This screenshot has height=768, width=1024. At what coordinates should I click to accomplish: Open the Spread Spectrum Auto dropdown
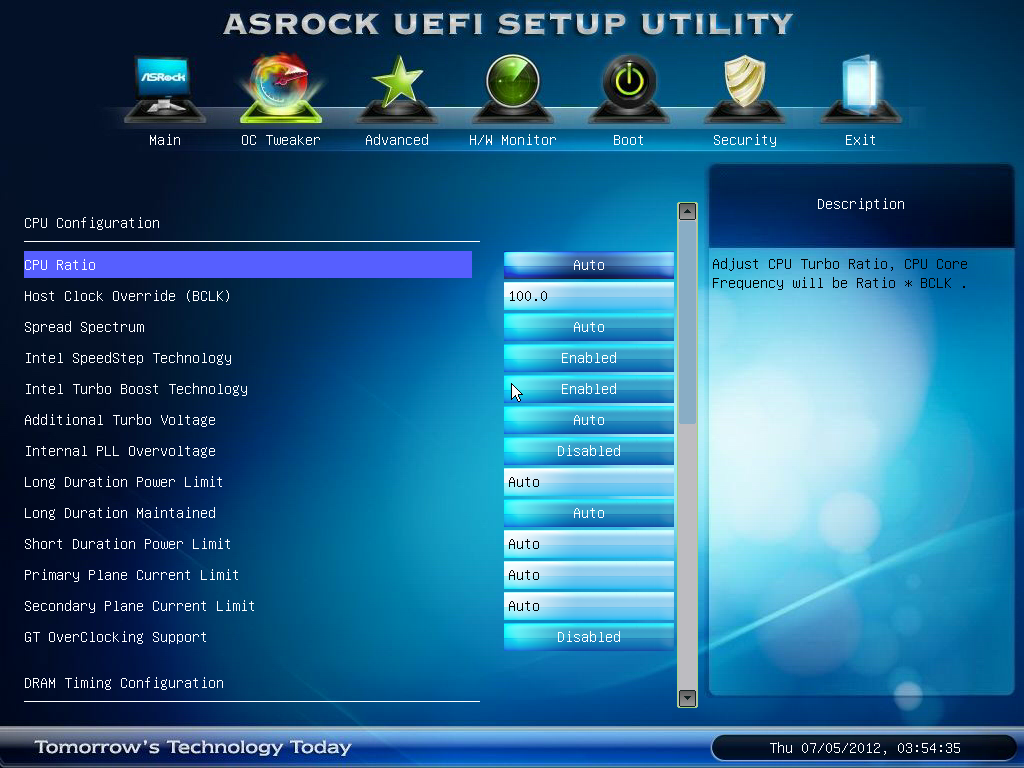click(588, 327)
